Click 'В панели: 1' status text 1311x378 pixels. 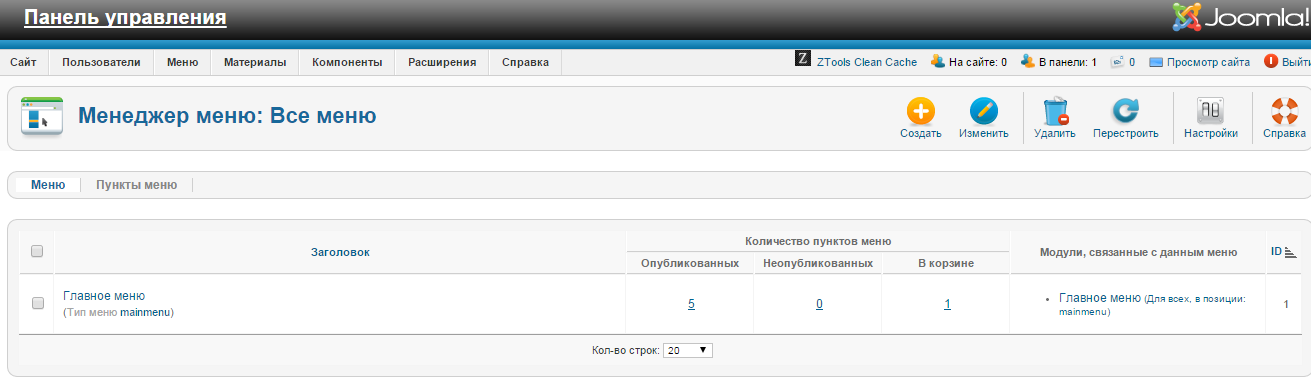1068,62
